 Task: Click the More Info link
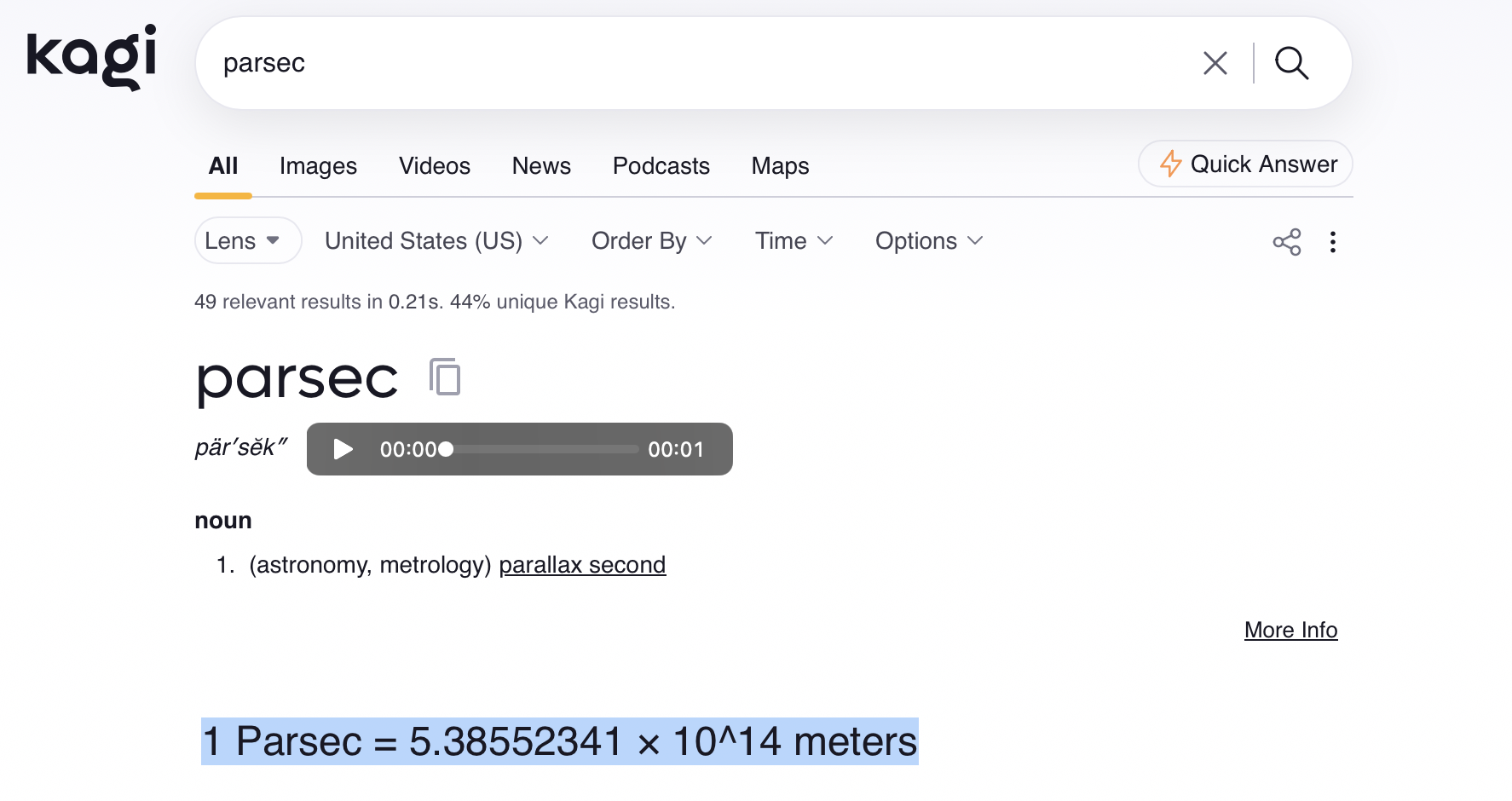(1290, 630)
